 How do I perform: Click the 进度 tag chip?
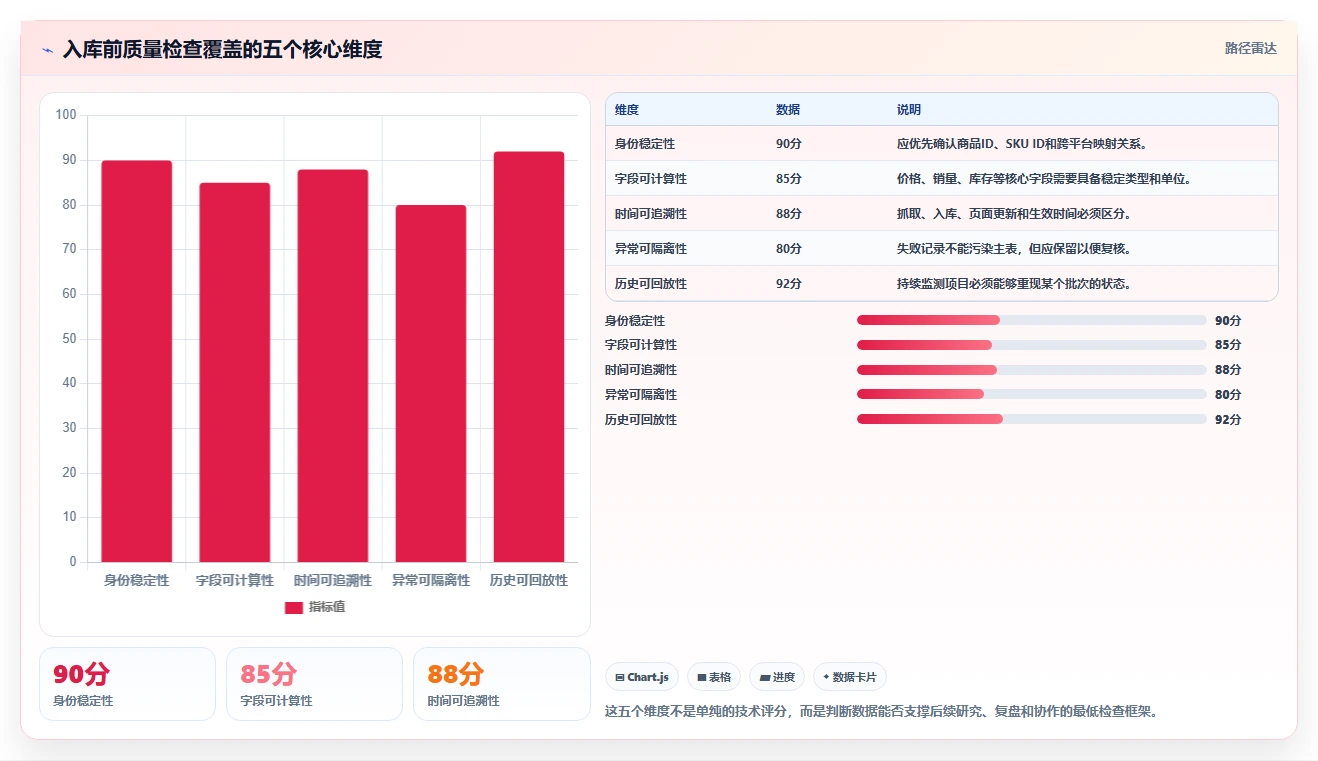point(777,677)
